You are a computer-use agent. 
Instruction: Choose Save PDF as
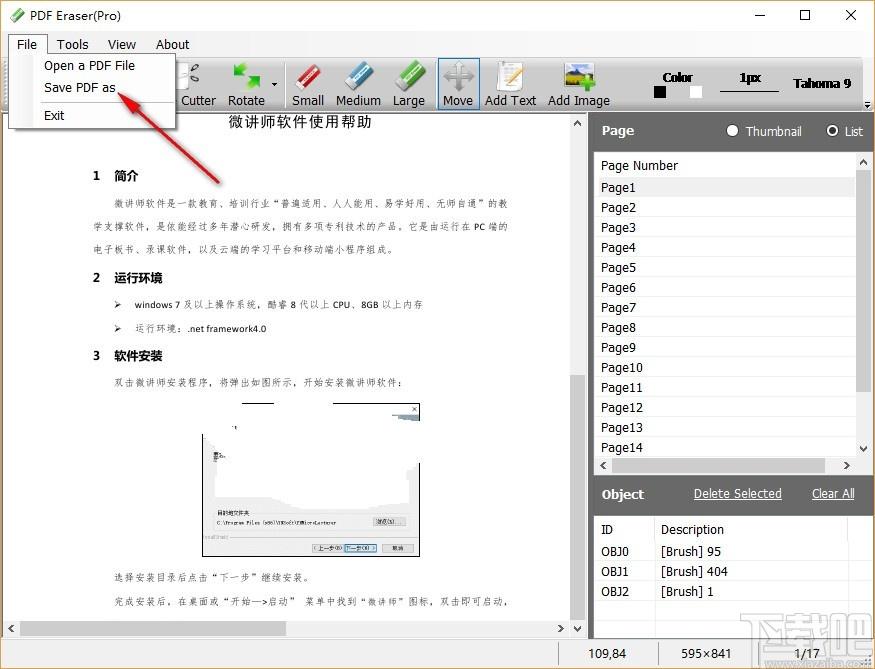click(80, 88)
